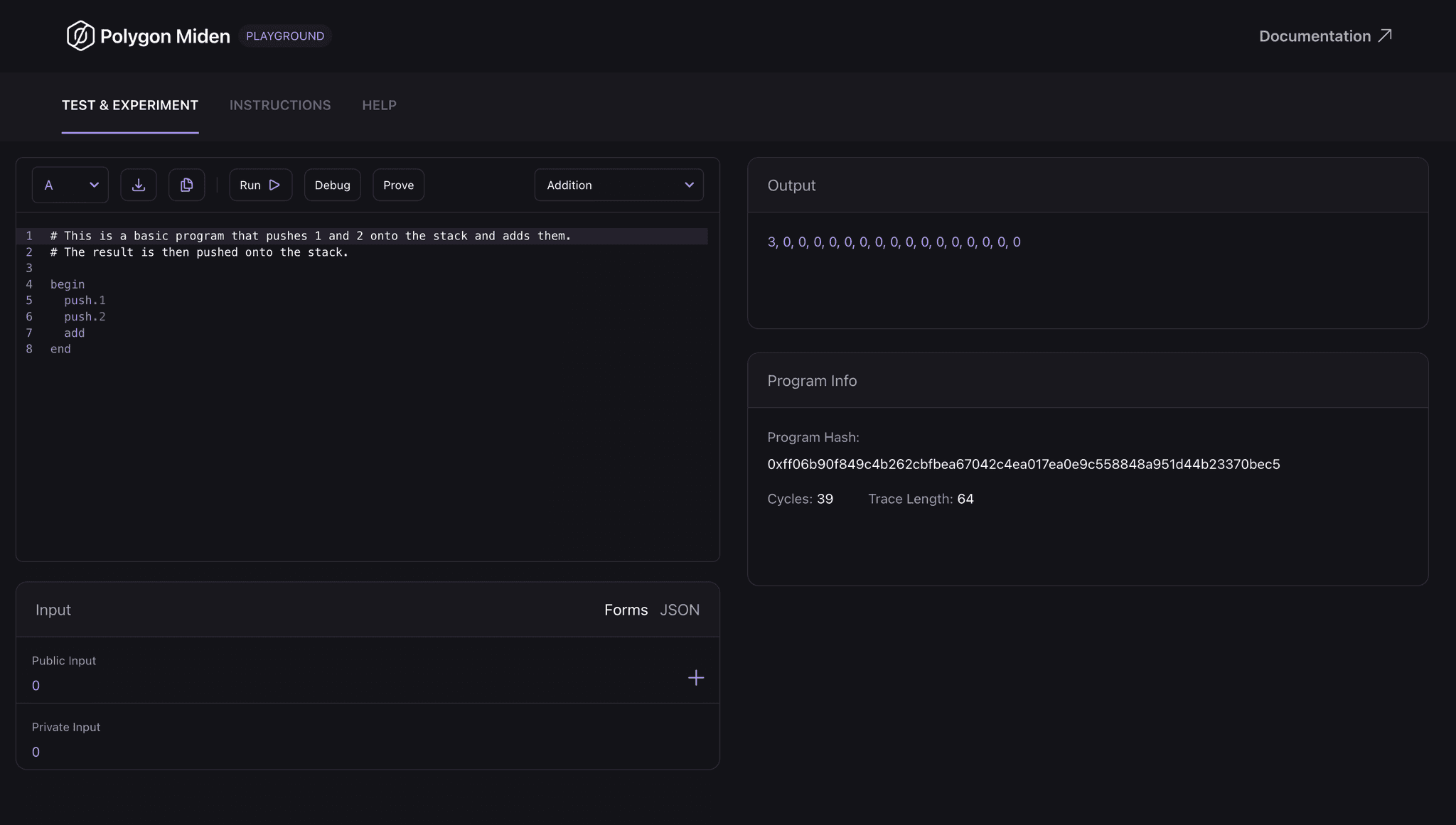The height and width of the screenshot is (825, 1456).
Task: Click the first comment line in editor
Action: pyautogui.click(x=311, y=236)
